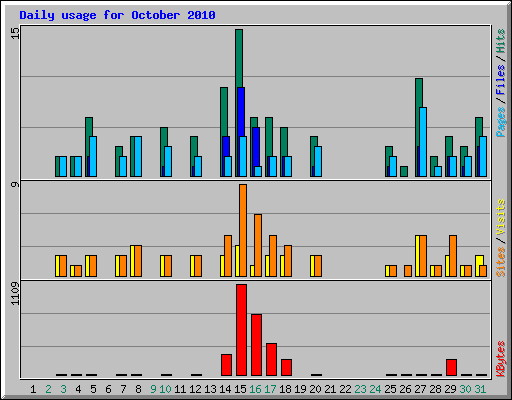The image size is (512, 400).
Task: Click the cyan Pages bar for day 5
Action: [93, 156]
